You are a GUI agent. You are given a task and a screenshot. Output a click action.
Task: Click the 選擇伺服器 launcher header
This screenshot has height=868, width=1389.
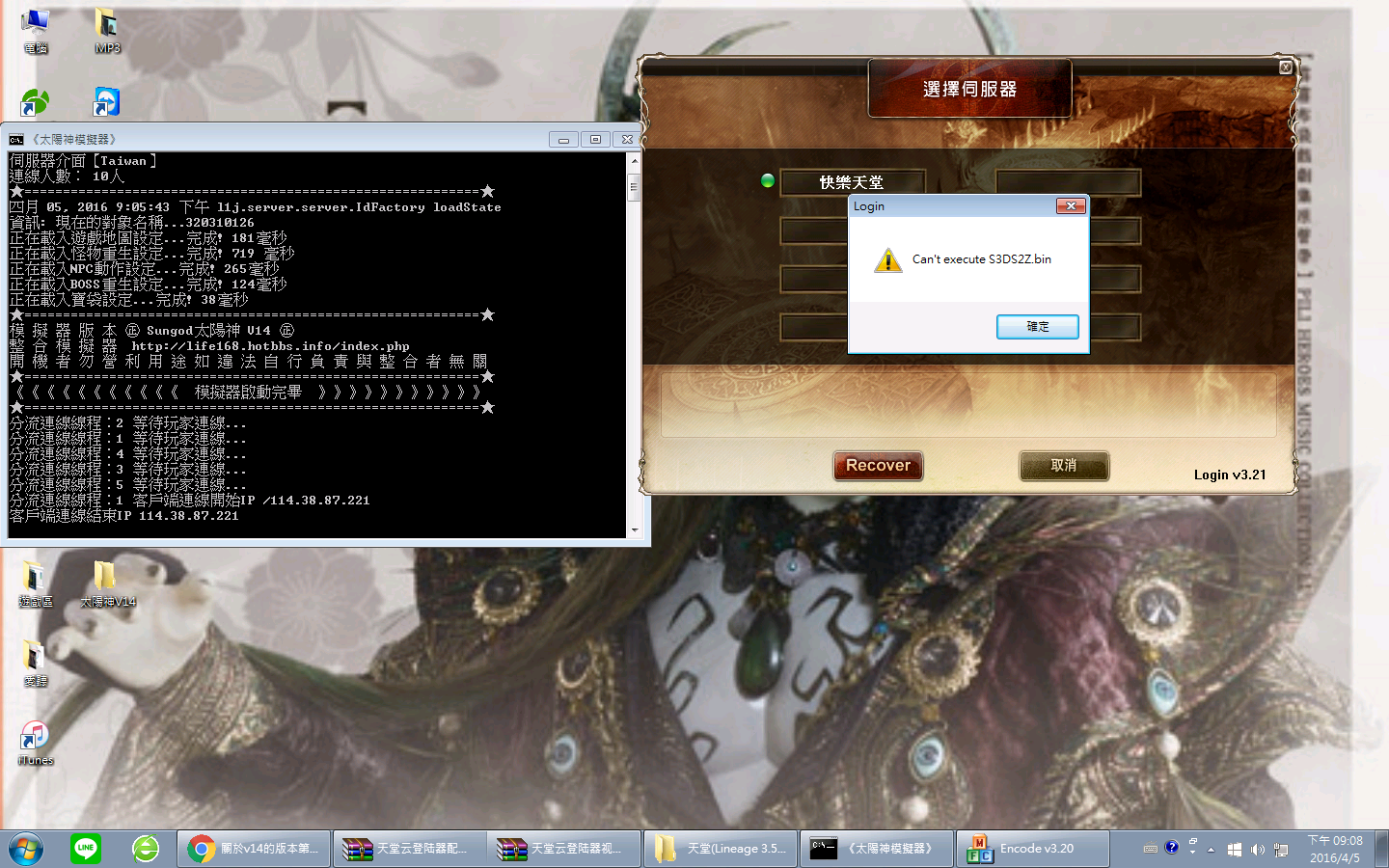tap(969, 89)
